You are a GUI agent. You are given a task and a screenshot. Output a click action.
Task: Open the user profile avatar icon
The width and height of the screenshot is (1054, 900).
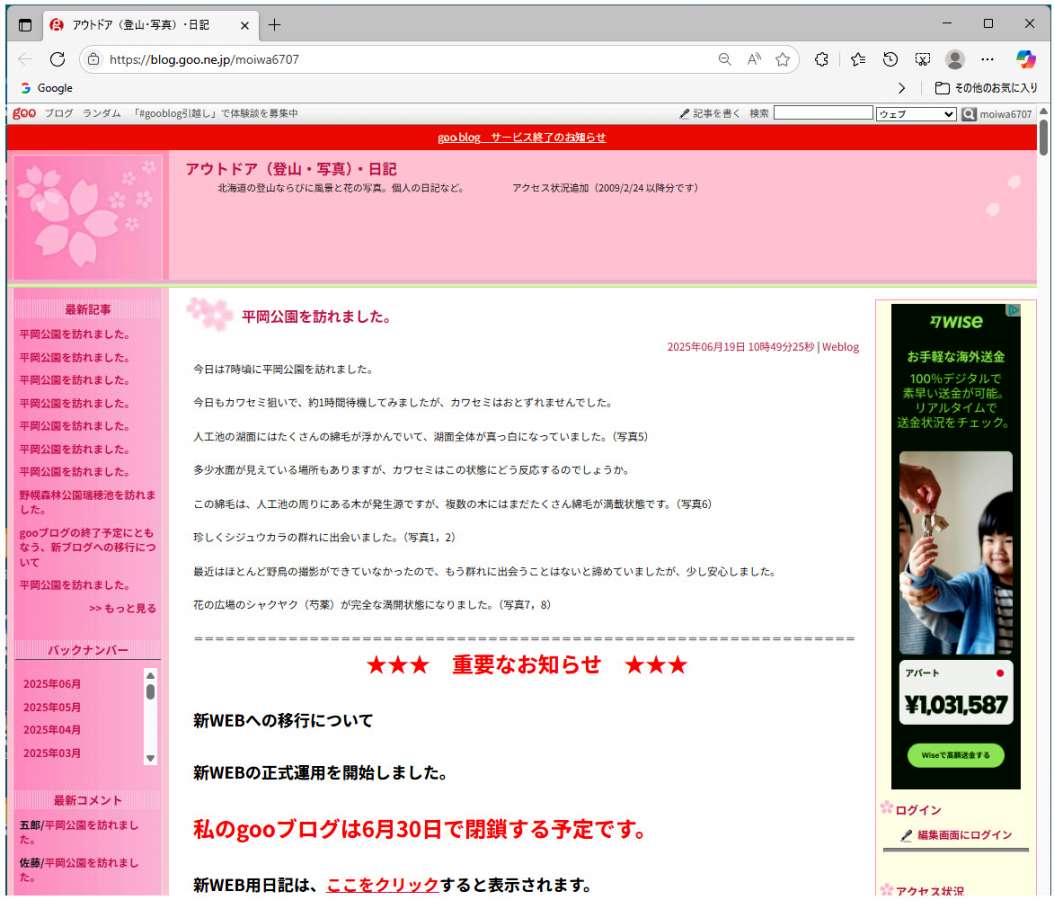pos(955,59)
